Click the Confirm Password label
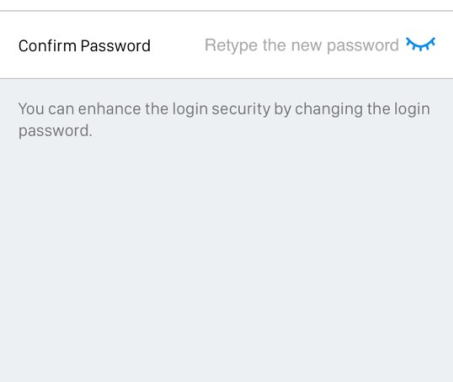 [84, 46]
